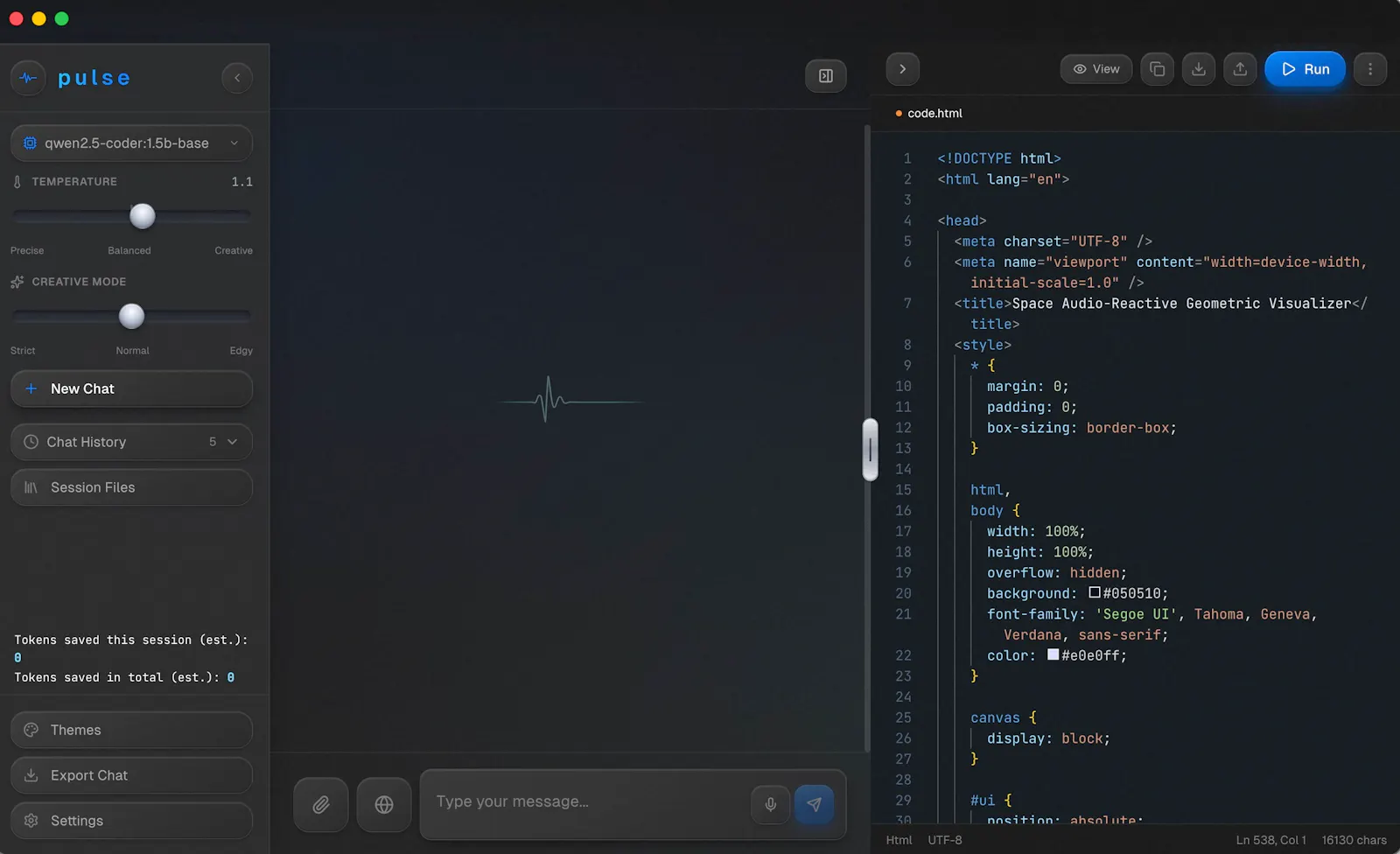The image size is (1400, 854).
Task: Click the upload/share icon in code toolbar
Action: pyautogui.click(x=1240, y=69)
